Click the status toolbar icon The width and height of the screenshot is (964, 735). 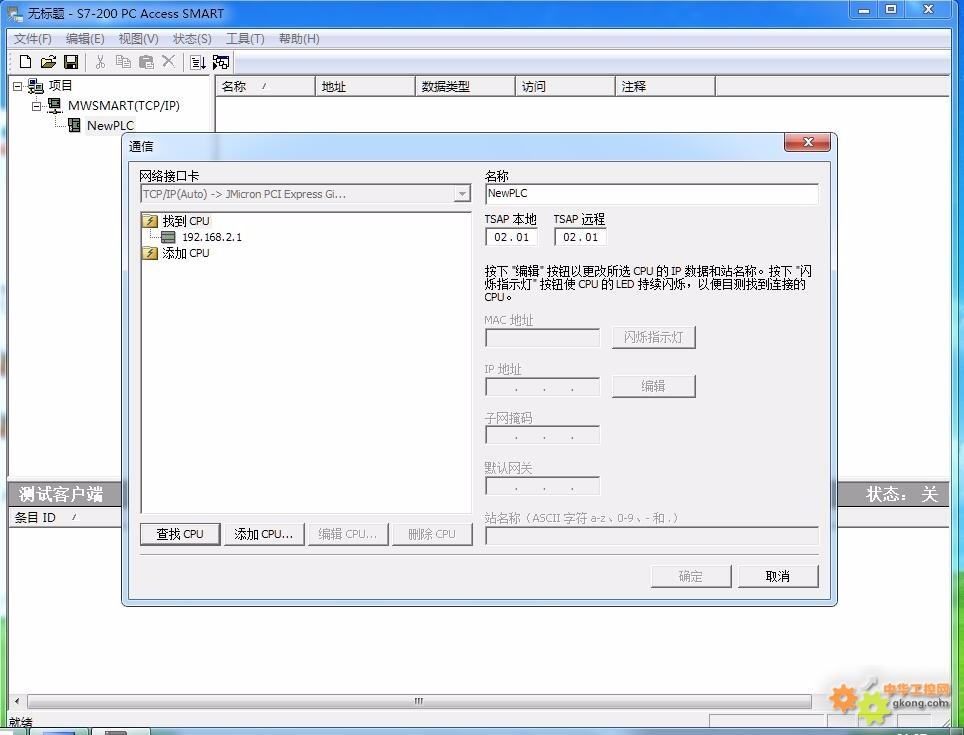coord(197,62)
